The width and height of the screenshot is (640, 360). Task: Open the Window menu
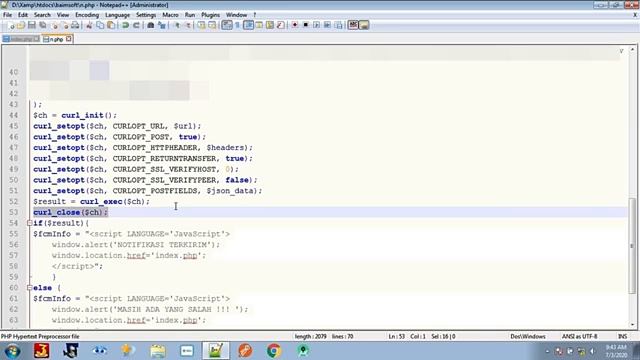pos(236,15)
